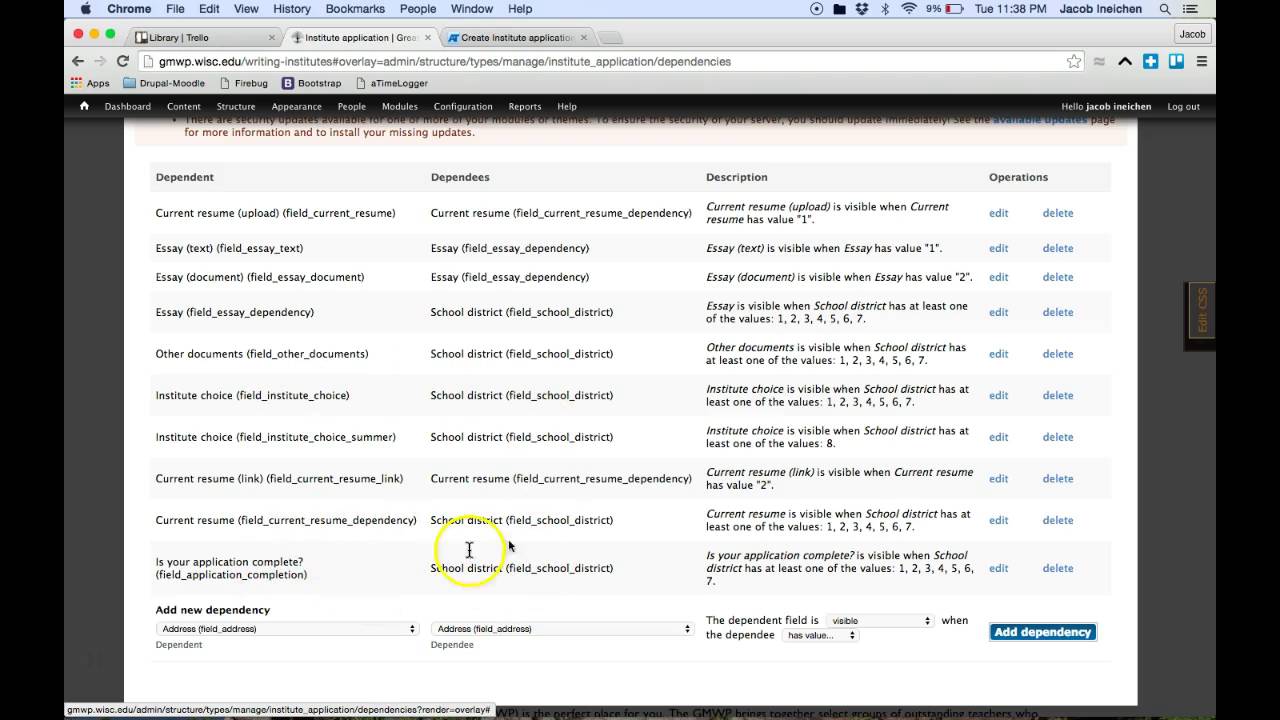The image size is (1280, 720).
Task: Click Add dependency button
Action: pos(1043,632)
